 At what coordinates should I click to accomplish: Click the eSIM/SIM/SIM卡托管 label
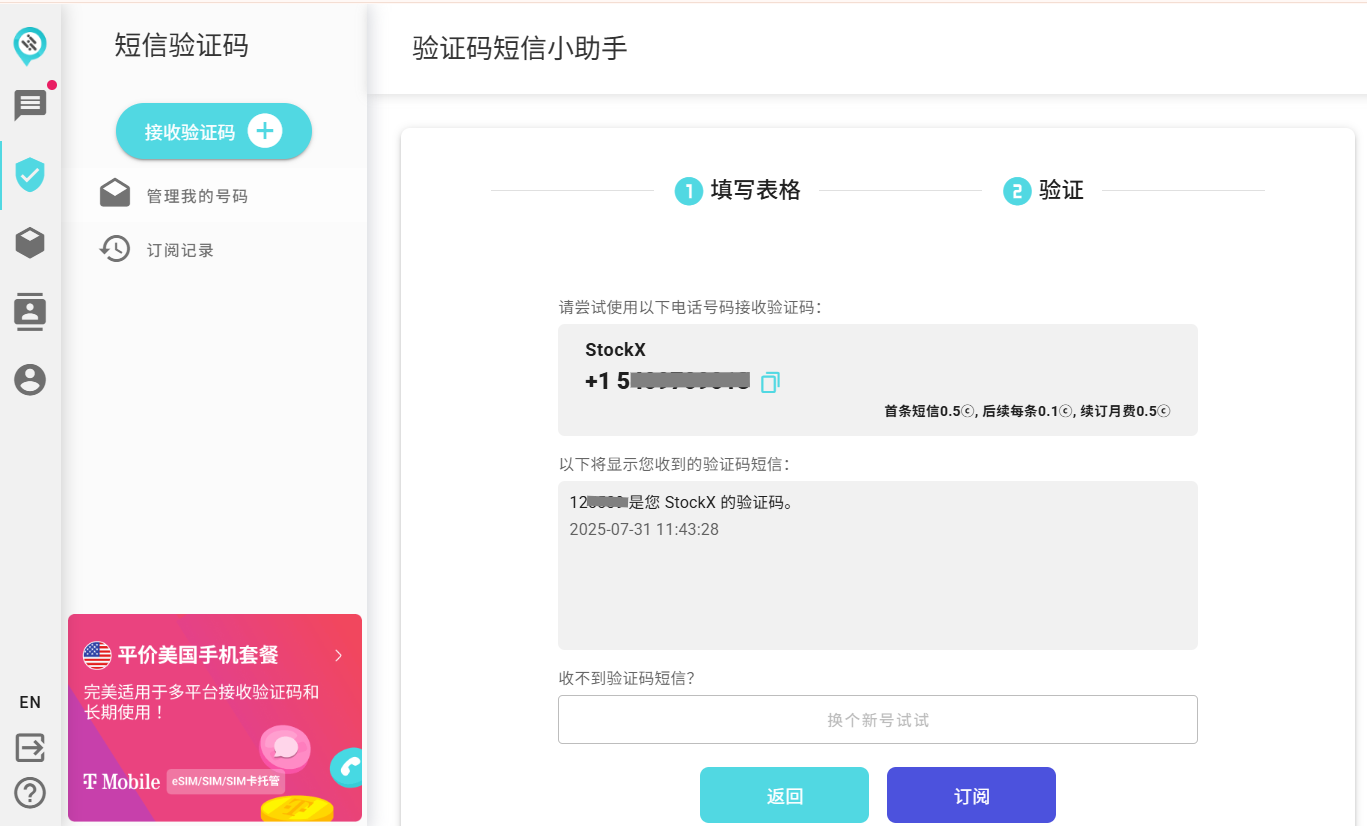(x=225, y=781)
